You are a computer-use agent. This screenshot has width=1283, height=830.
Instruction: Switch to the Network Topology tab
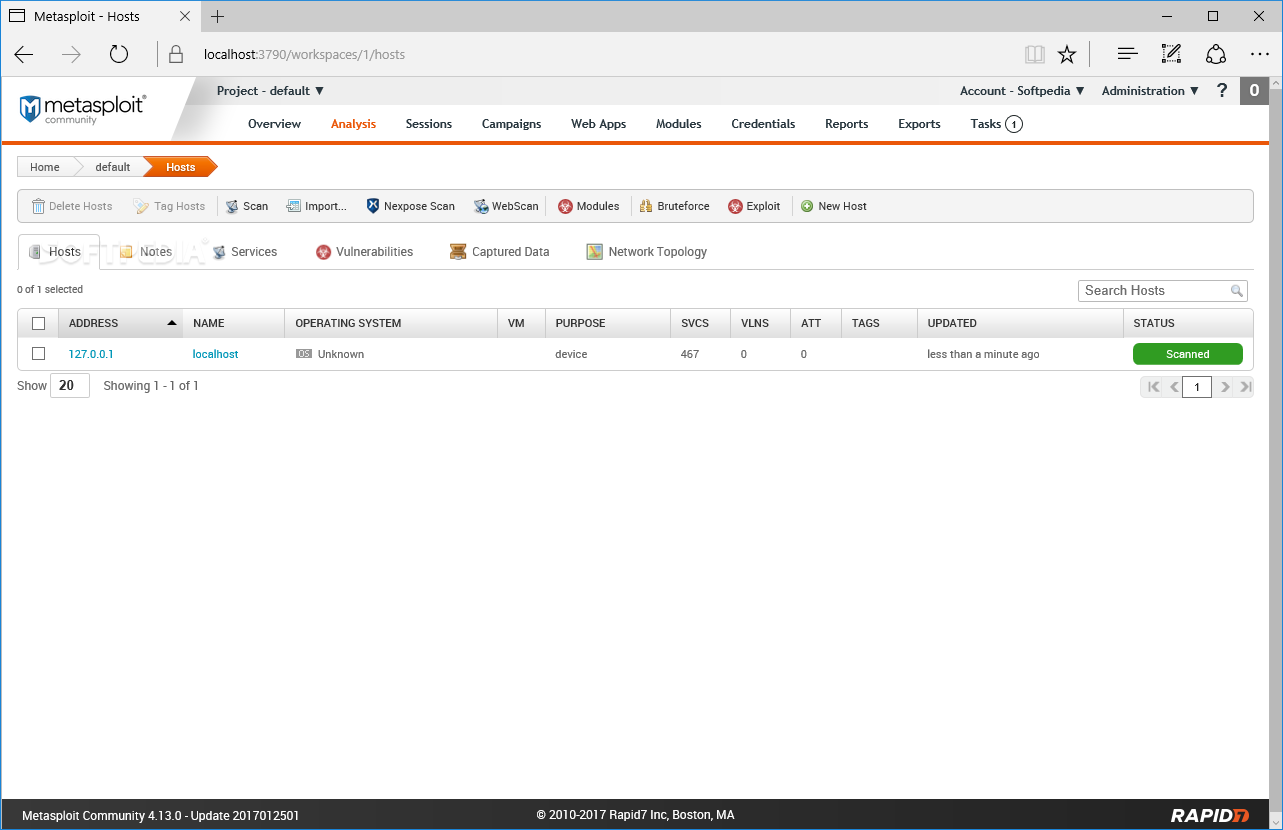647,252
